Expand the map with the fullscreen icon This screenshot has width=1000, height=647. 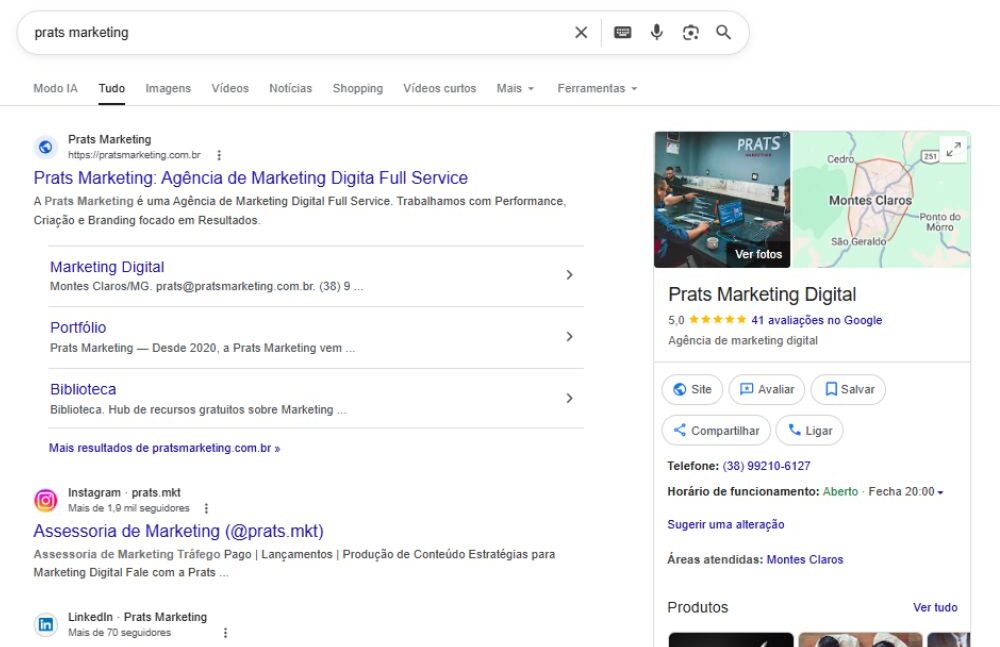(953, 150)
